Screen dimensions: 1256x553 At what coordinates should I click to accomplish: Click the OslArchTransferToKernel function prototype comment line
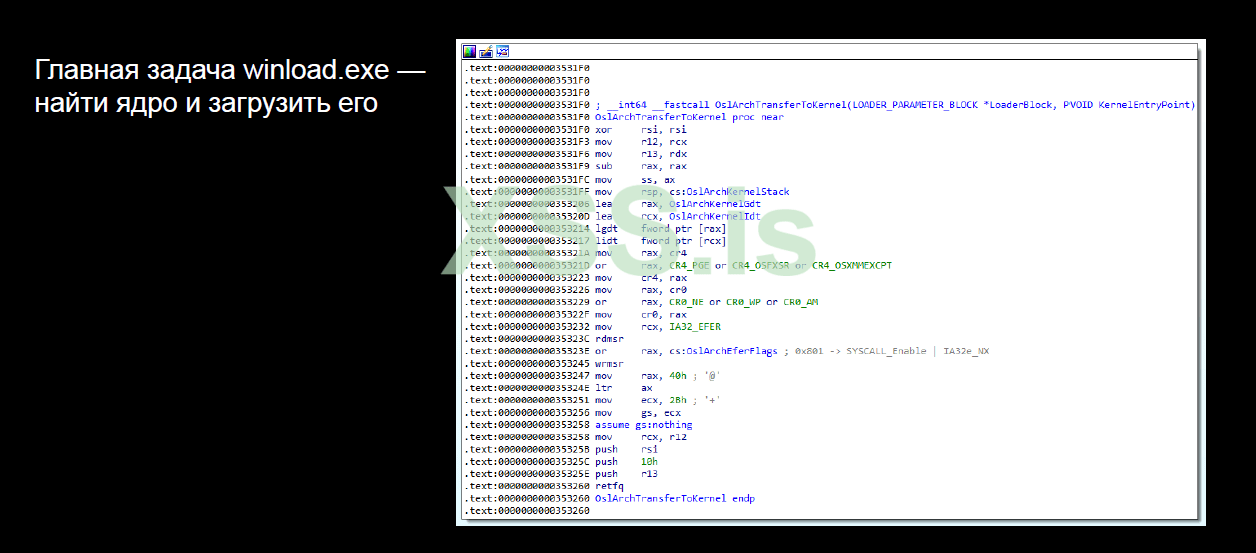(895, 105)
